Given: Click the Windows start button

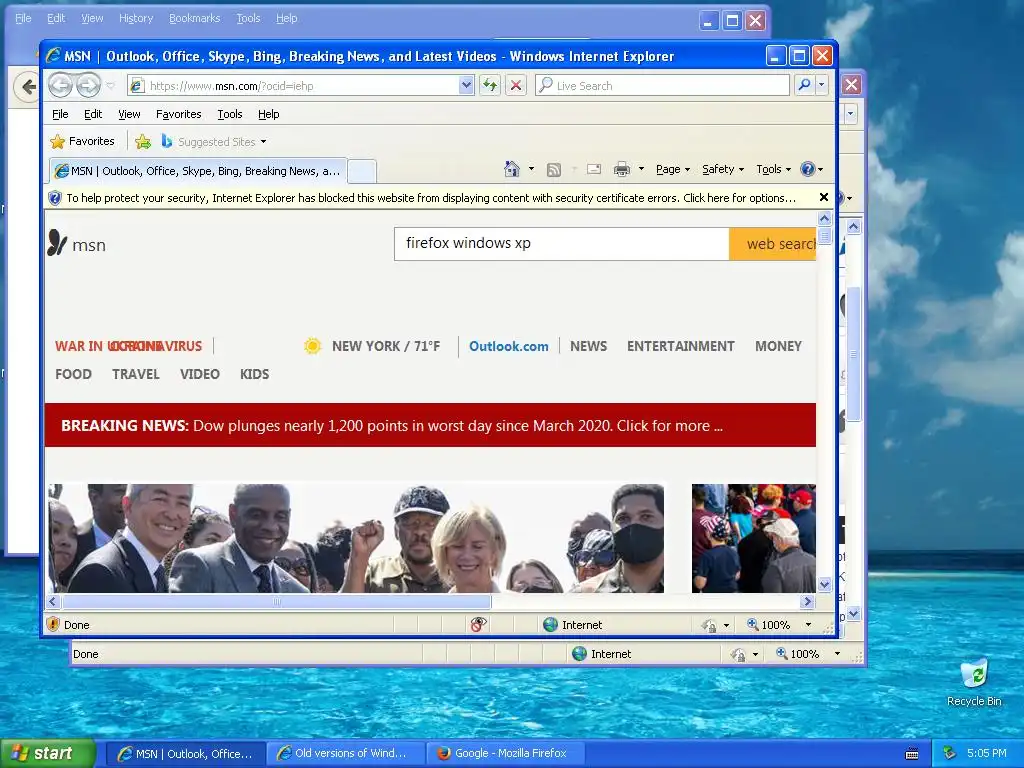Looking at the screenshot, I should pyautogui.click(x=48, y=754).
